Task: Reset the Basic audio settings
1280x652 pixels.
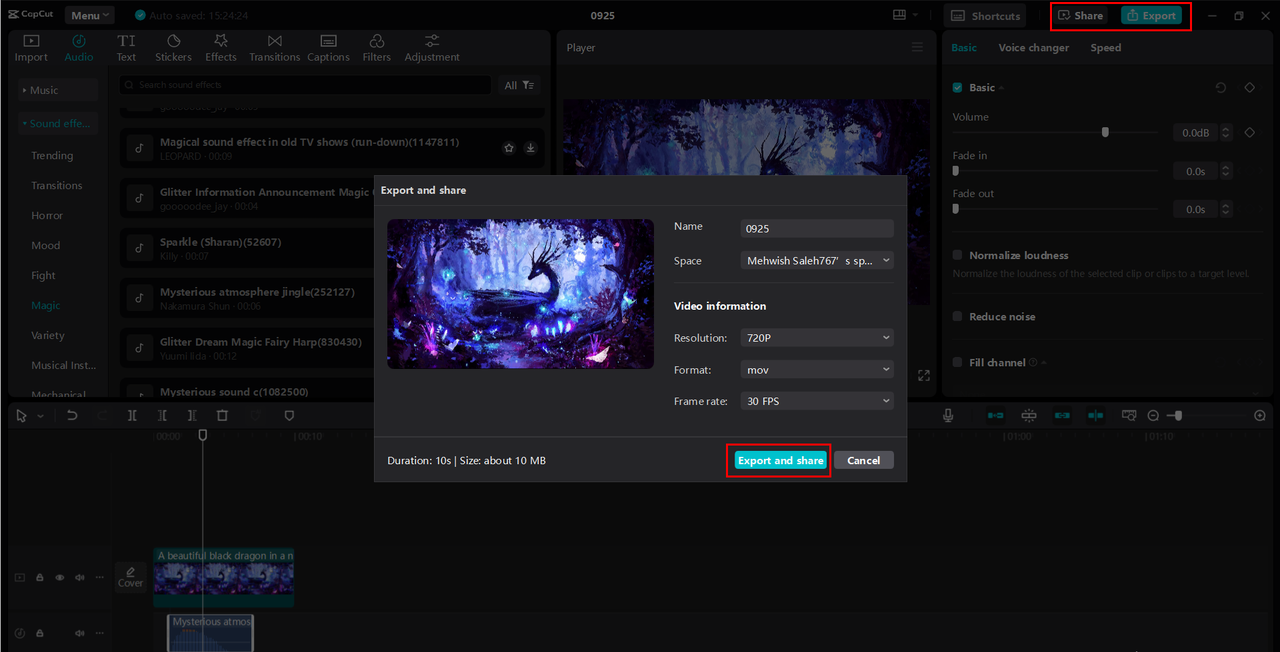Action: tap(1221, 88)
